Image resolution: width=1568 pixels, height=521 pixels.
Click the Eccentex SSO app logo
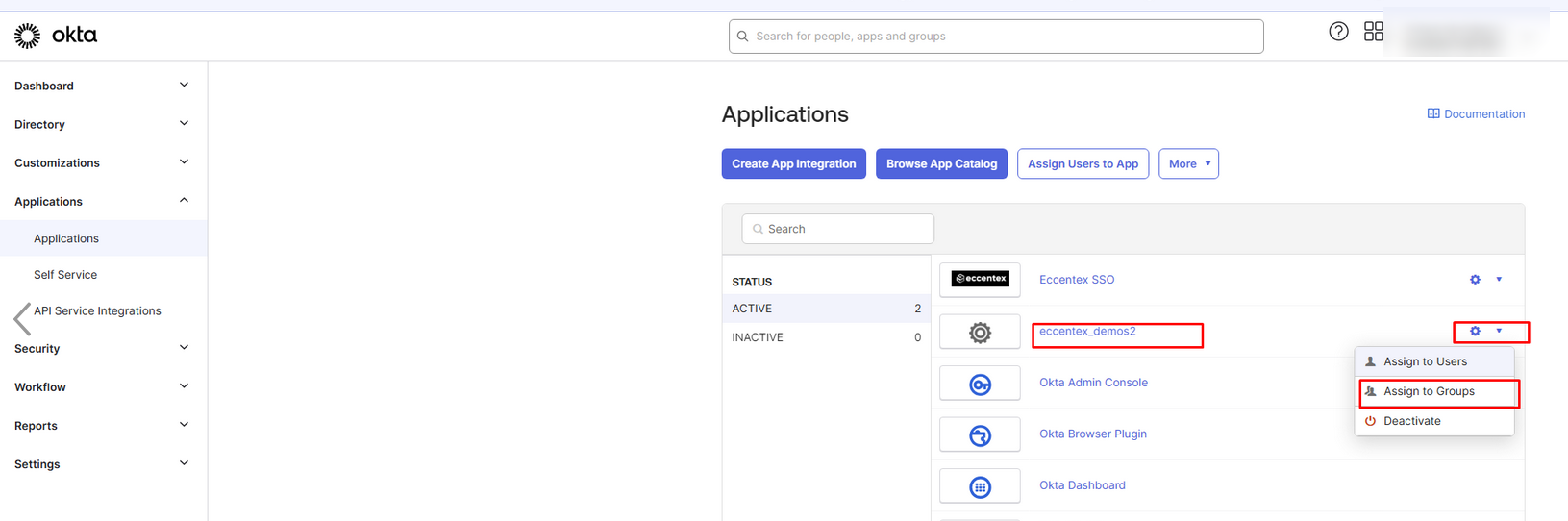tap(980, 279)
